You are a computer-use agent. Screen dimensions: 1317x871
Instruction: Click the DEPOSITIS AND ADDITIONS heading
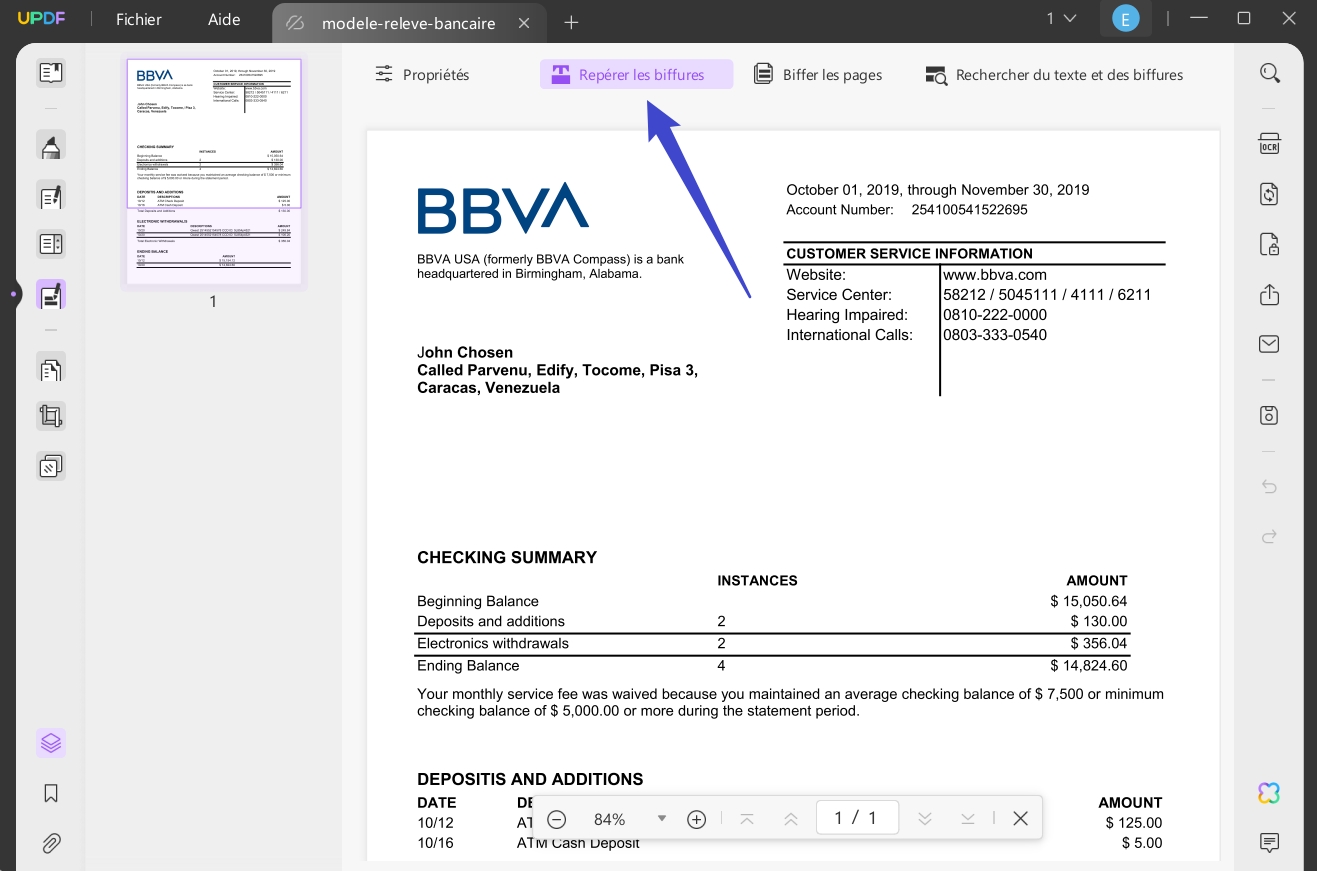530,780
